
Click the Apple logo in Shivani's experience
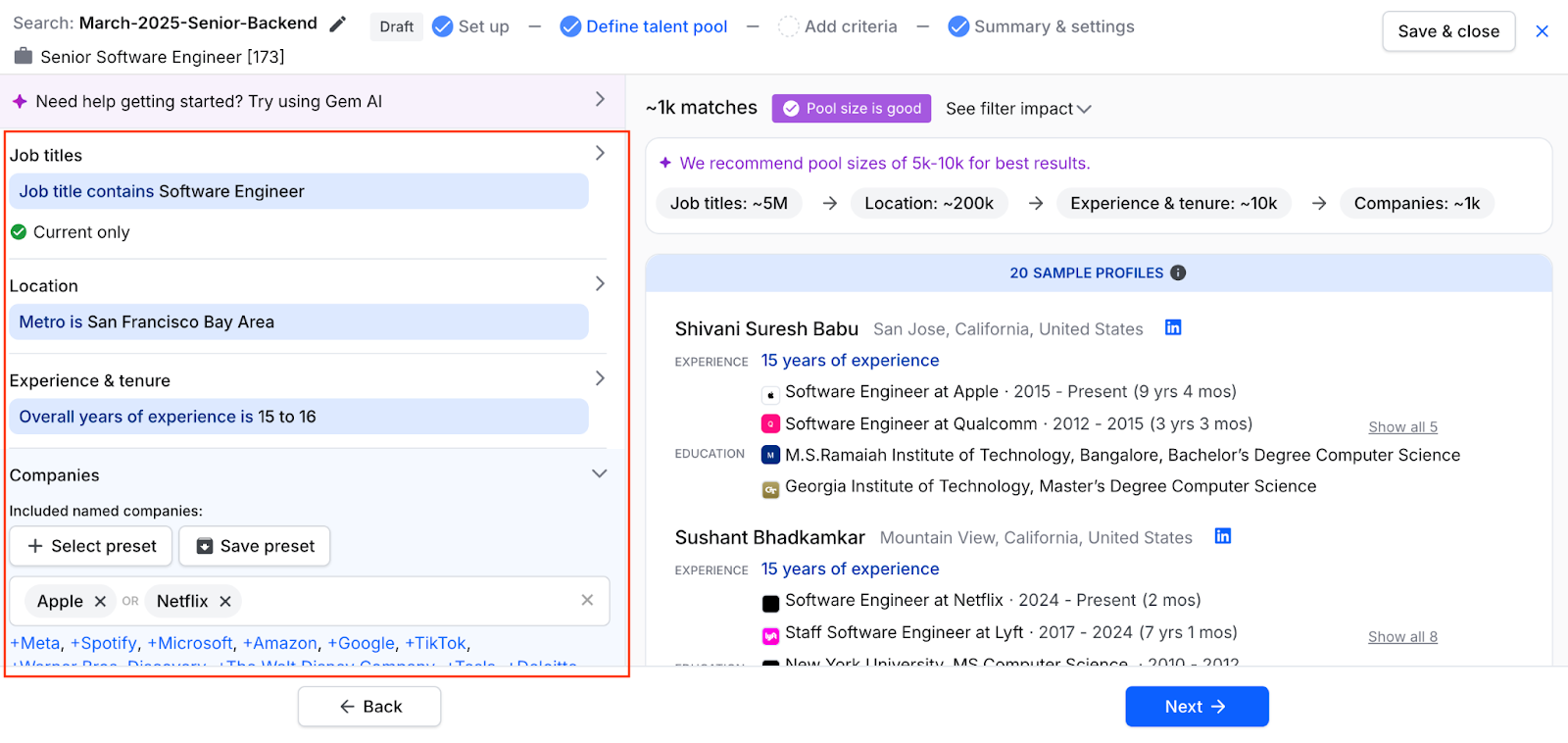click(770, 394)
